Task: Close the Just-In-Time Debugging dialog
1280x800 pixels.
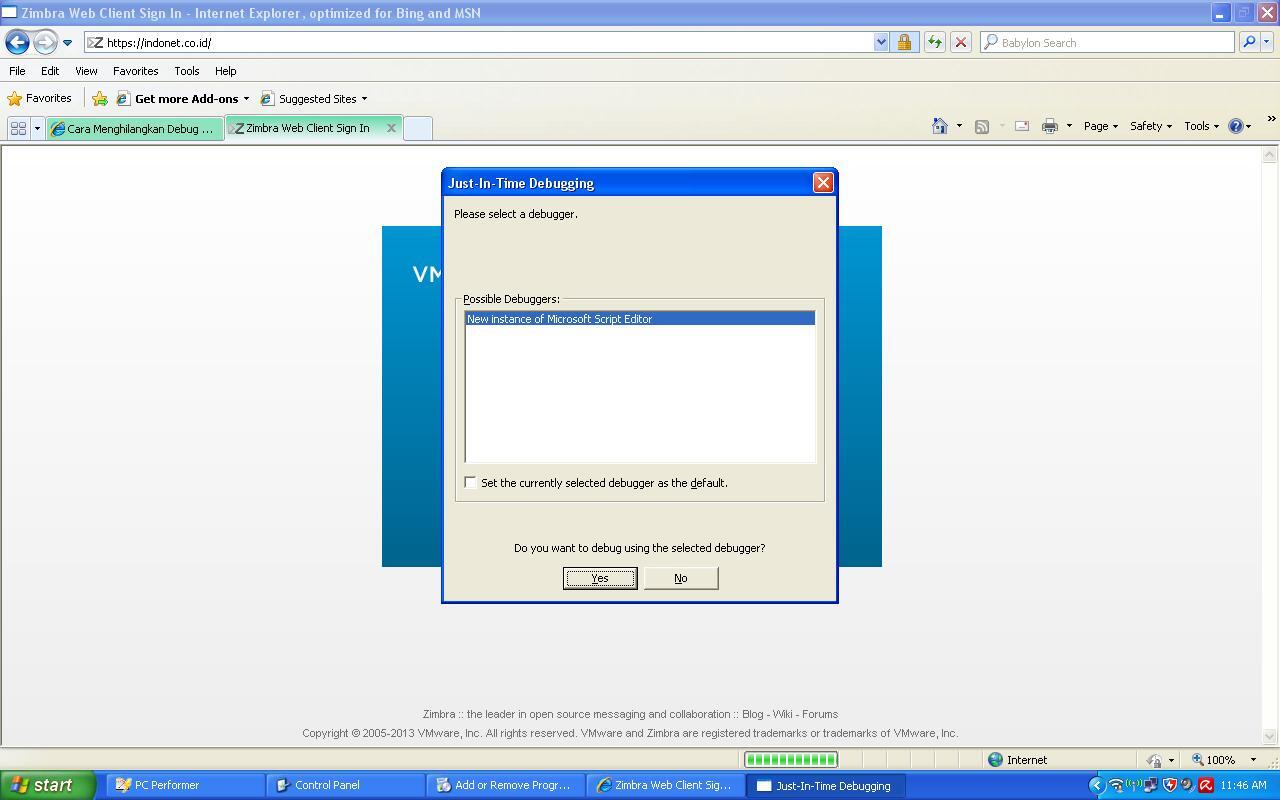Action: (823, 182)
